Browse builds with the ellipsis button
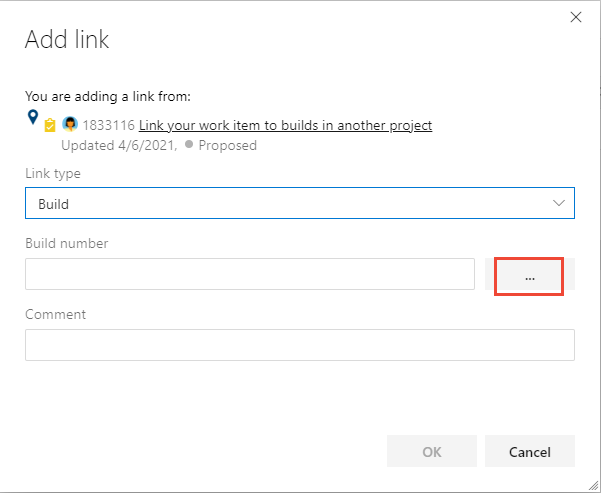Screen dimensions: 601x493 pyautogui.click(x=529, y=276)
